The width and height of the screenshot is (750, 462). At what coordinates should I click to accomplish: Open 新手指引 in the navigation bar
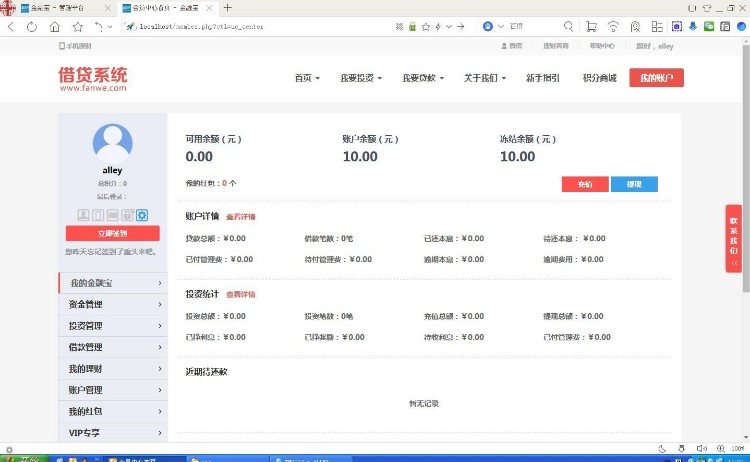click(x=542, y=78)
